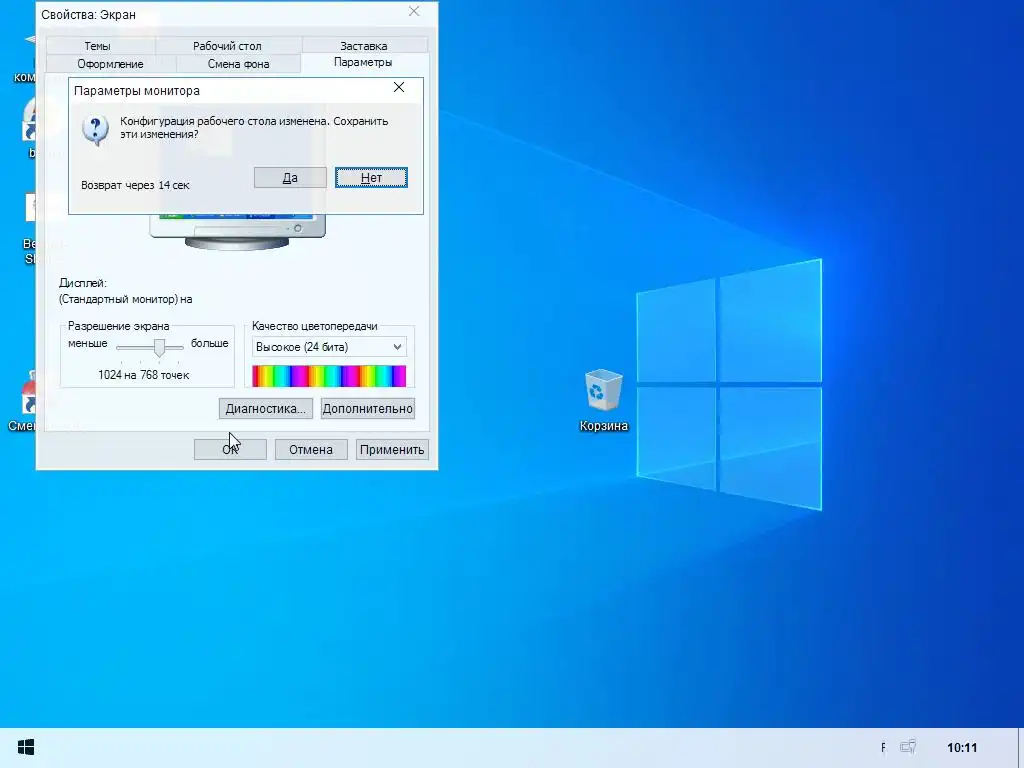Click the Отмена button
The height and width of the screenshot is (768, 1024).
click(x=311, y=449)
